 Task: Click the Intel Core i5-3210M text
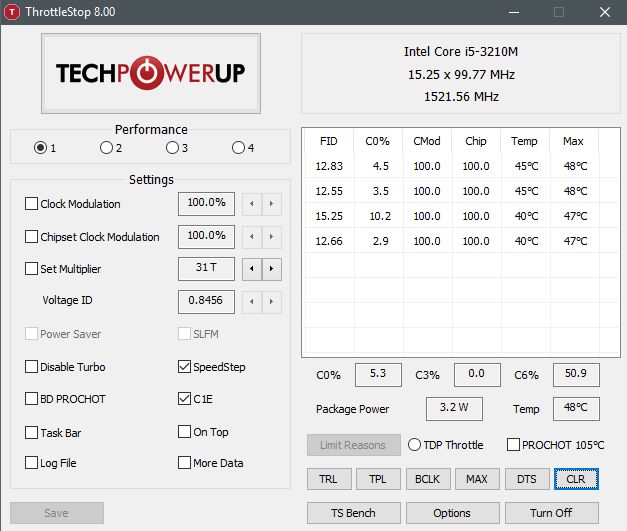click(461, 52)
